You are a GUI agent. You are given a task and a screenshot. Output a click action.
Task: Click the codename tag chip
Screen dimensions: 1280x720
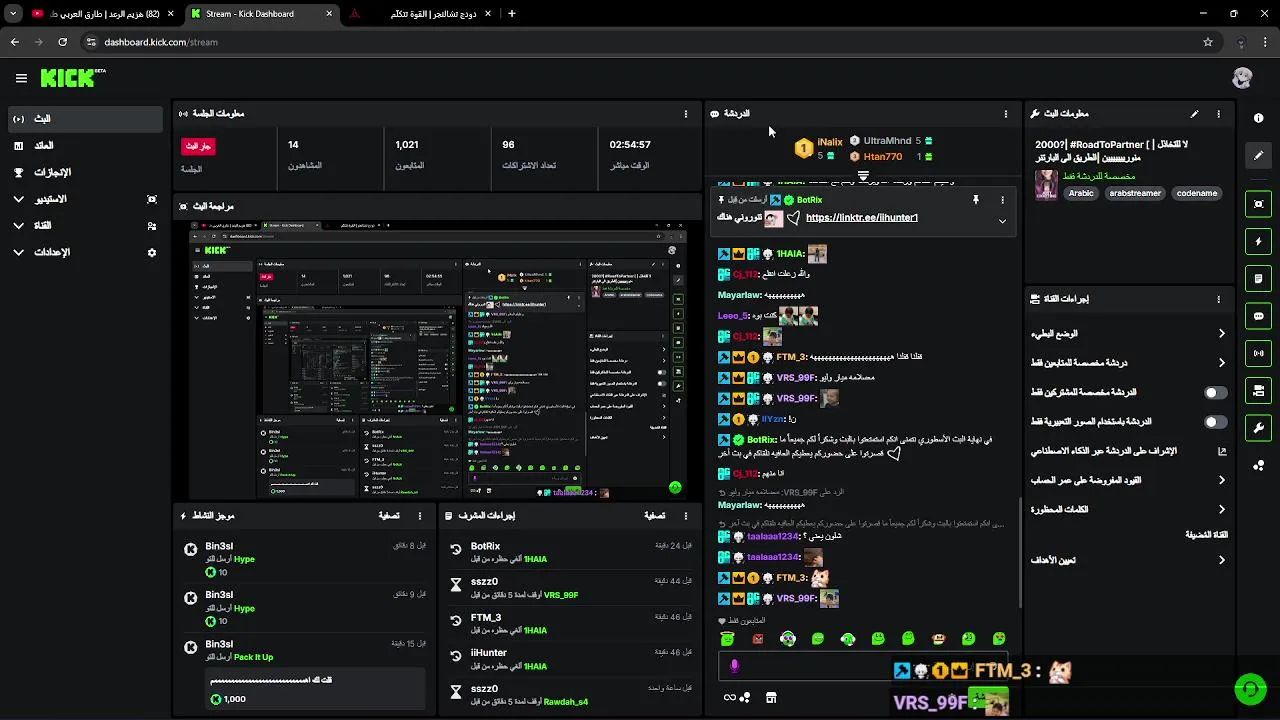[1196, 193]
